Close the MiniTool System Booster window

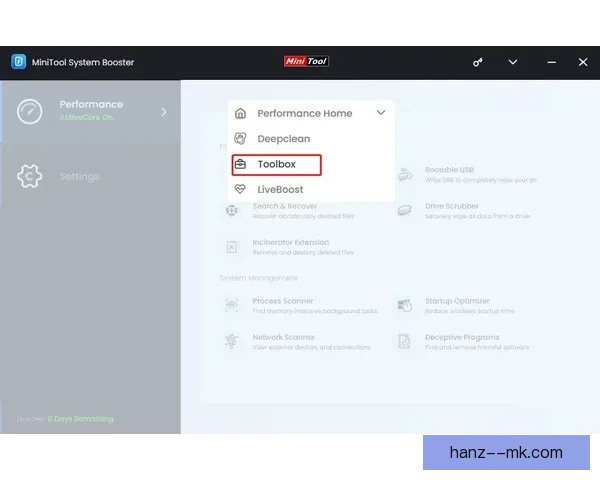click(583, 62)
